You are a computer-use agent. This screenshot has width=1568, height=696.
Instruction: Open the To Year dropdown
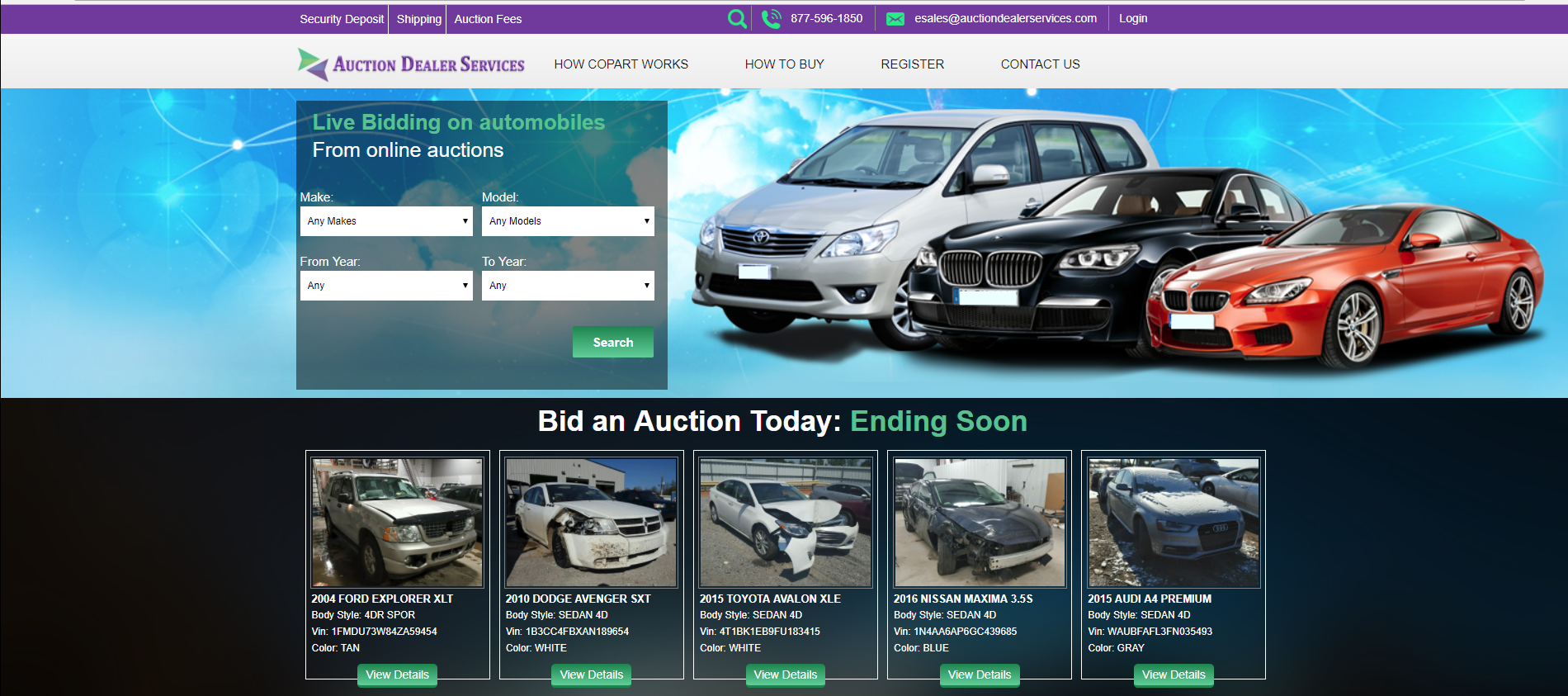568,286
